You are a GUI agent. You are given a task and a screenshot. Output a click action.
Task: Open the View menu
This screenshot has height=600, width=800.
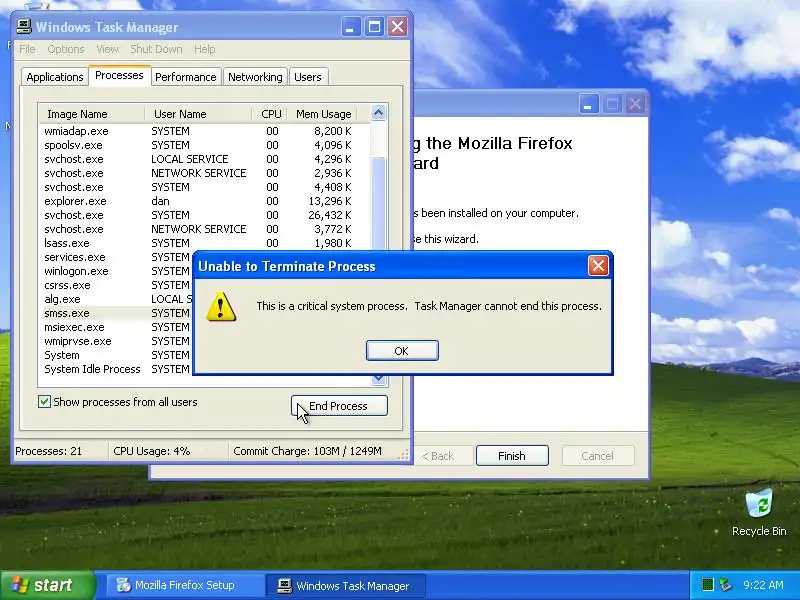point(107,49)
